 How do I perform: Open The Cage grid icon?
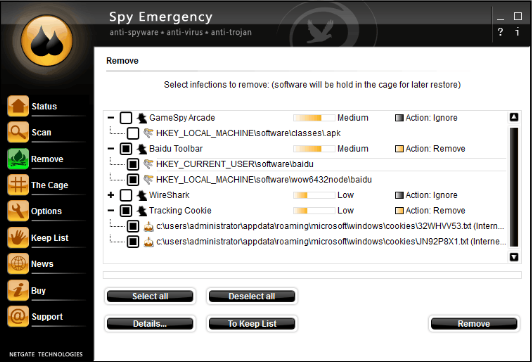(18, 185)
